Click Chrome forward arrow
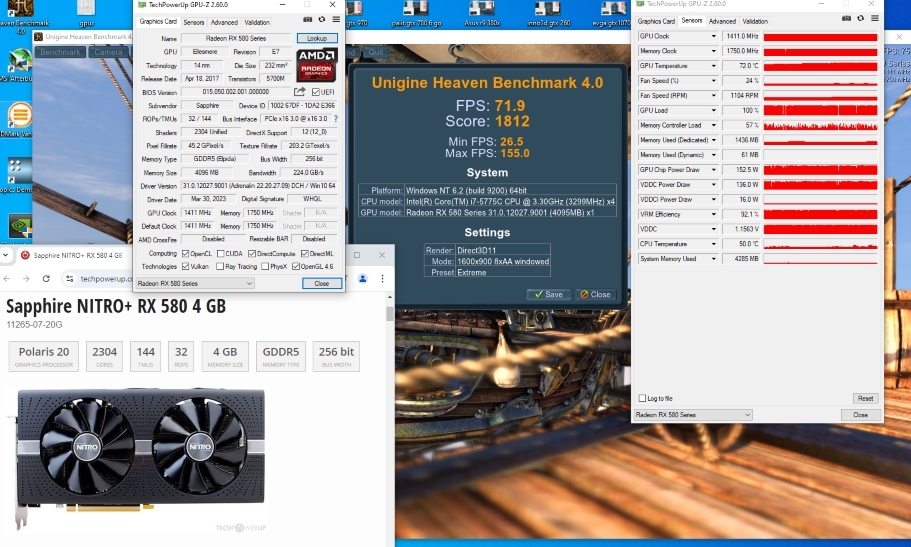Image resolution: width=911 pixels, height=547 pixels. [x=26, y=279]
